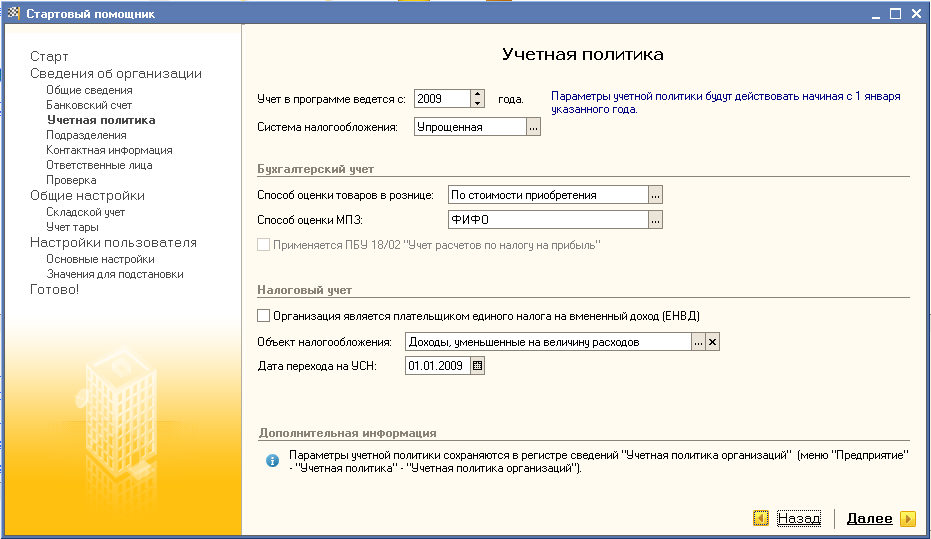Viewport: 931px width, 539px height.
Task: Click the yellow forward arrow icon
Action: coord(907,518)
